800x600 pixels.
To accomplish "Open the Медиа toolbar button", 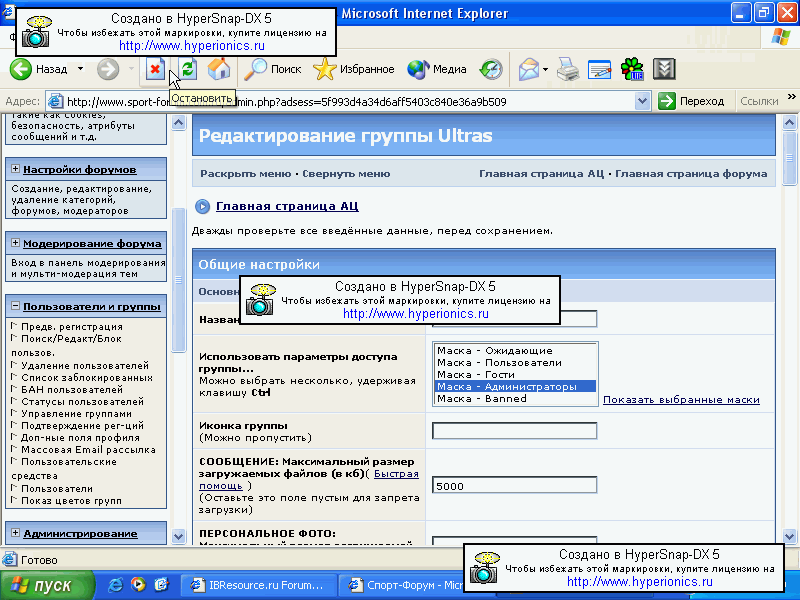I will coord(437,69).
